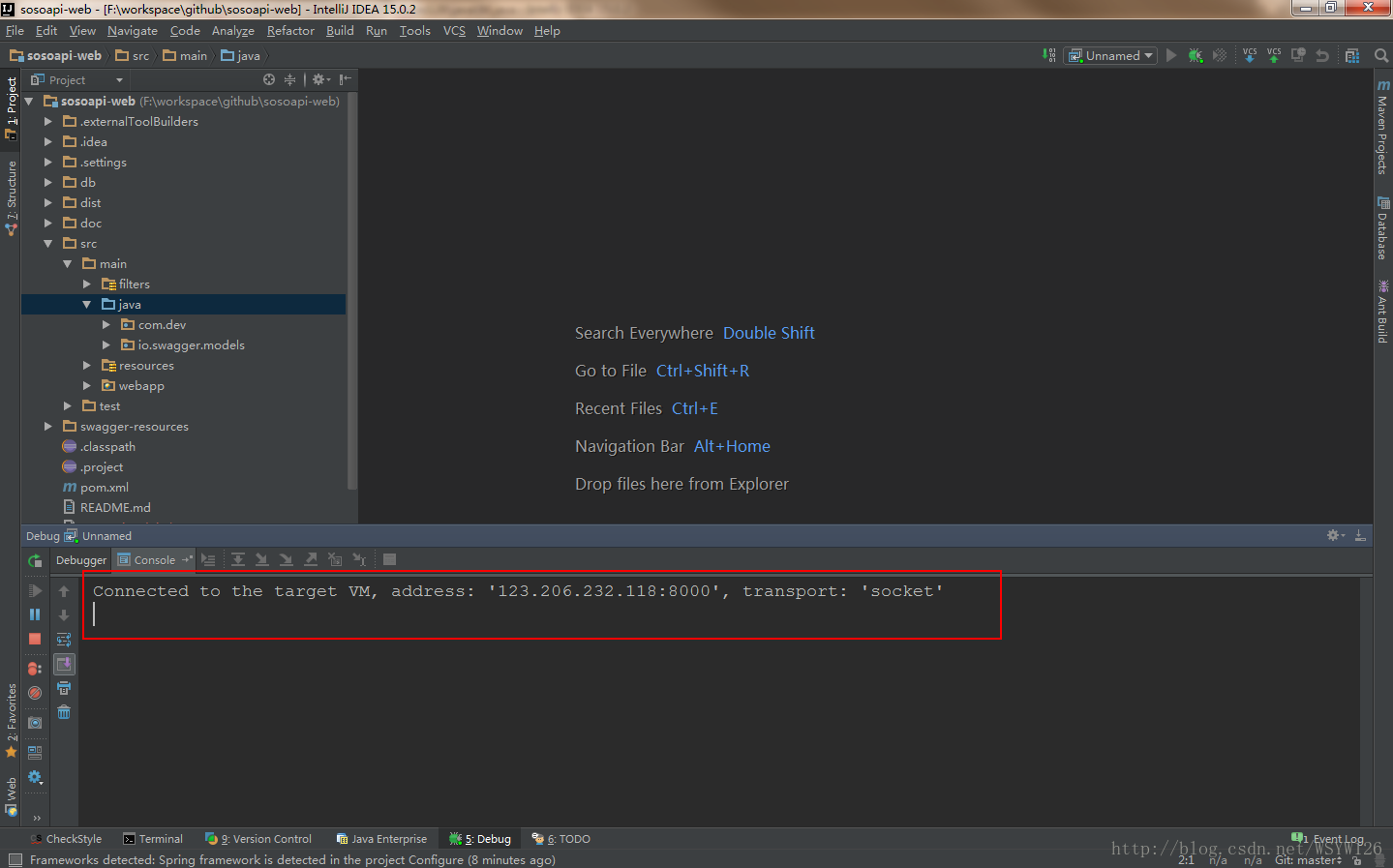This screenshot has height=868, width=1393.
Task: Select README.md in the project tree
Action: point(106,508)
